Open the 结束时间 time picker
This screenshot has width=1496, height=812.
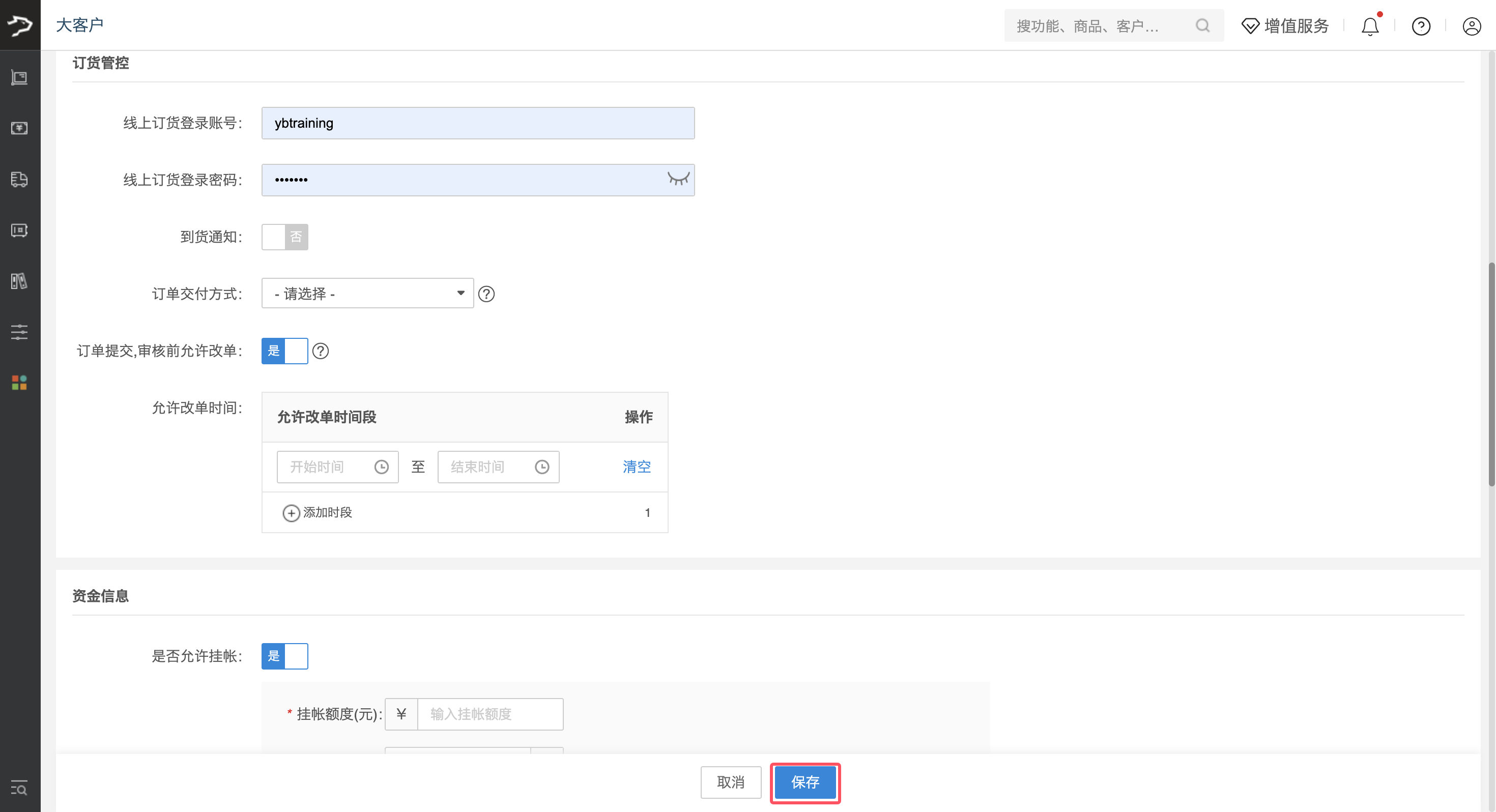pos(498,467)
